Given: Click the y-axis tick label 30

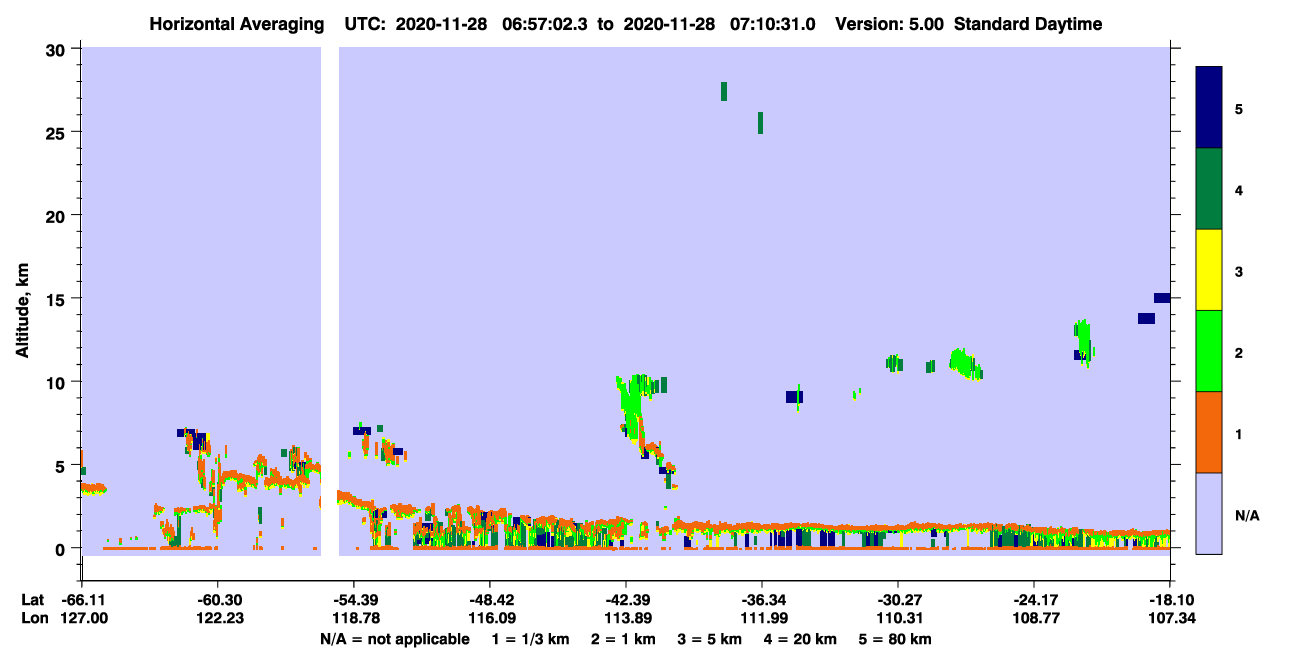Looking at the screenshot, I should [x=56, y=49].
